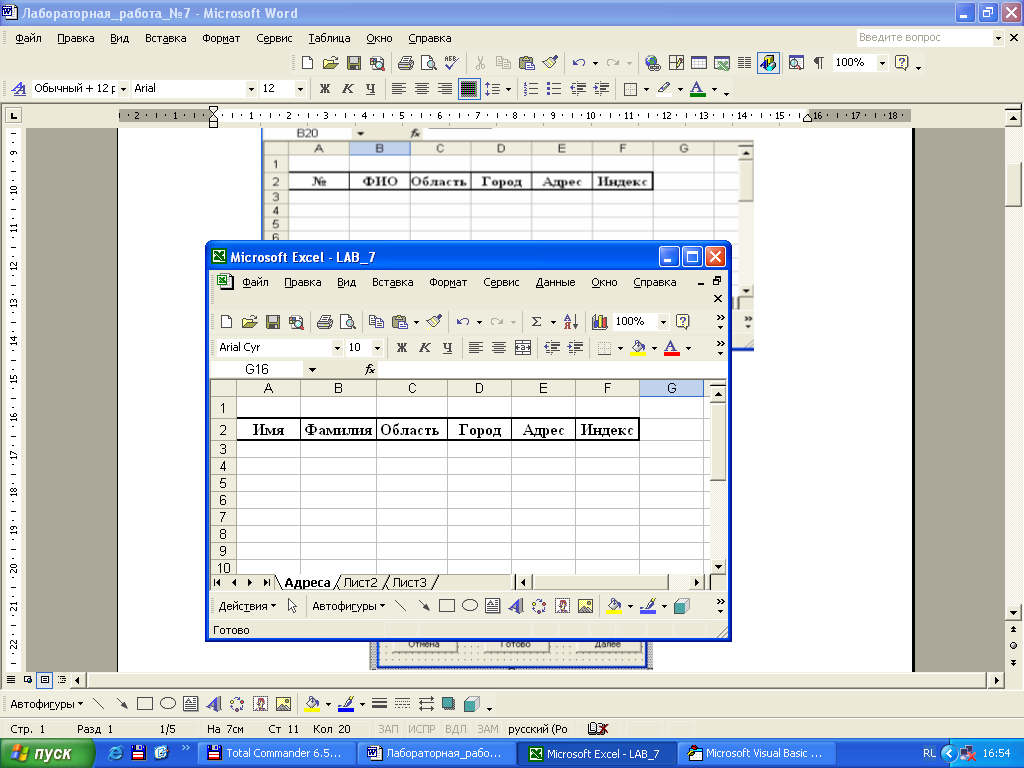Toggle Bold in Word formatting toolbar
Image resolution: width=1024 pixels, height=768 pixels.
[x=325, y=88]
